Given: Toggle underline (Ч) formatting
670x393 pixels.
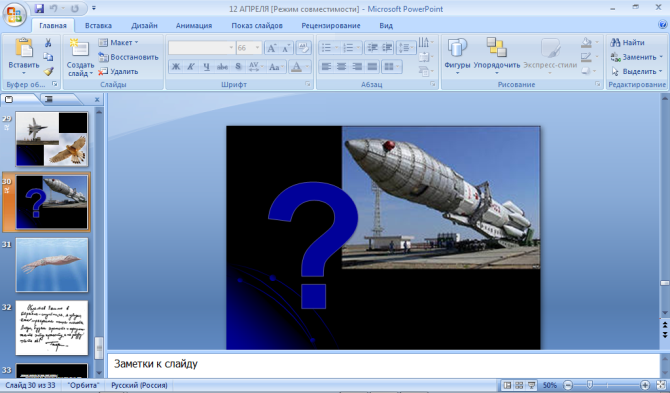Looking at the screenshot, I should coord(206,67).
